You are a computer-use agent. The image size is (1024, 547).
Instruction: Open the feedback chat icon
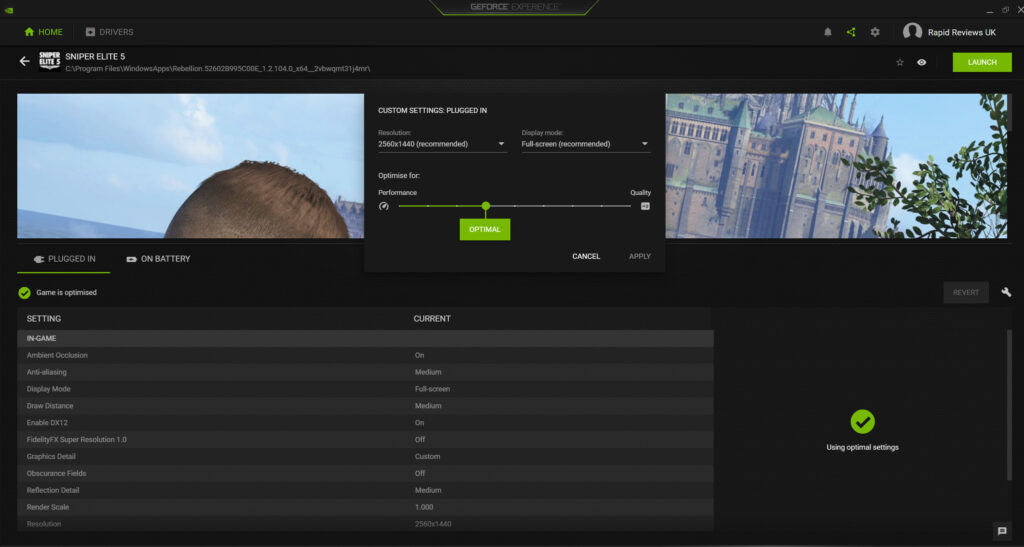[1002, 531]
